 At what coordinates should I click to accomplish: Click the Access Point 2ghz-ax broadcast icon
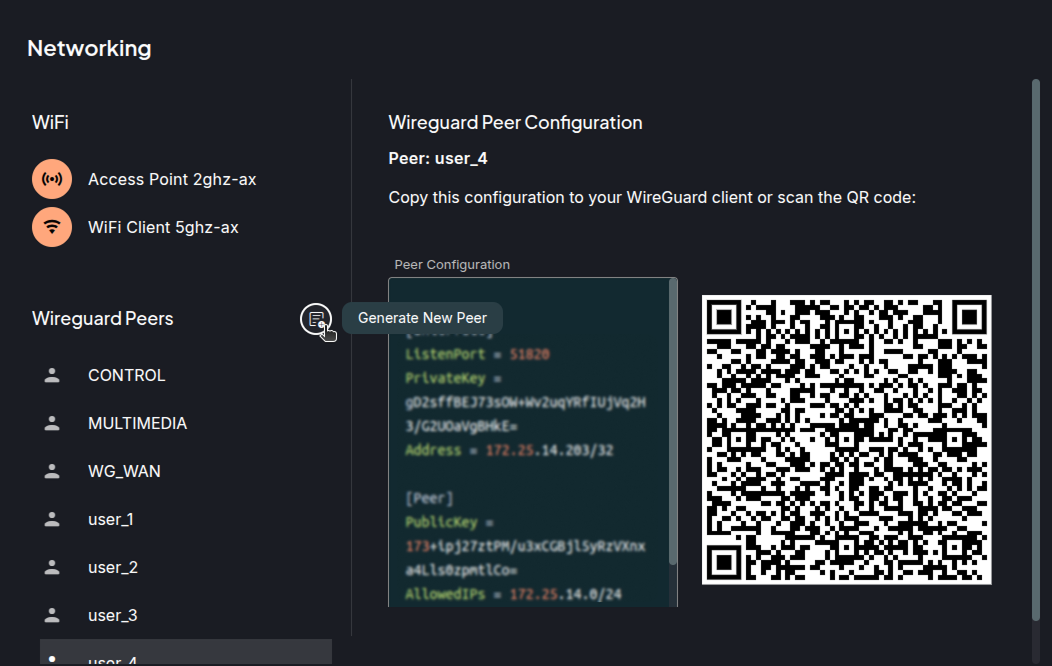(x=52, y=179)
